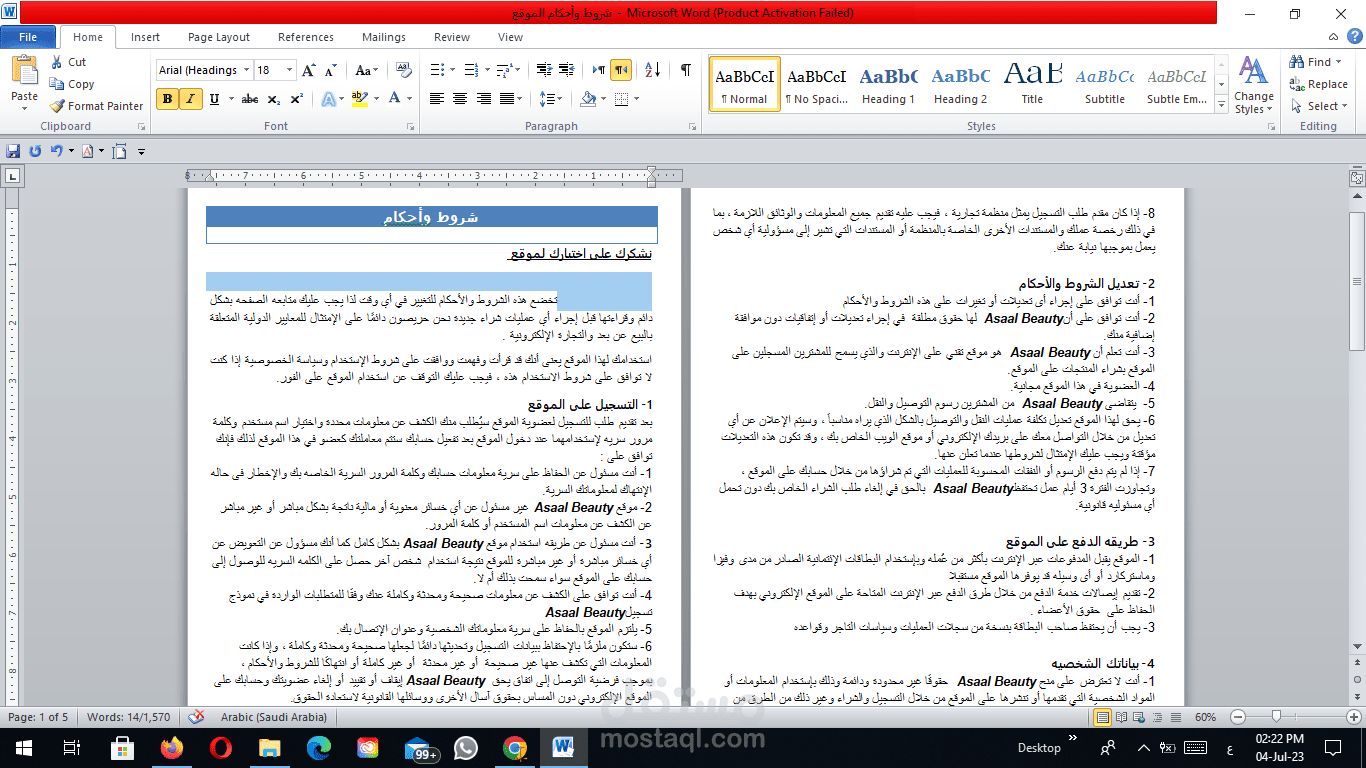Customize Quick Access Toolbar dropdown arrow
The width and height of the screenshot is (1366, 768).
click(142, 151)
